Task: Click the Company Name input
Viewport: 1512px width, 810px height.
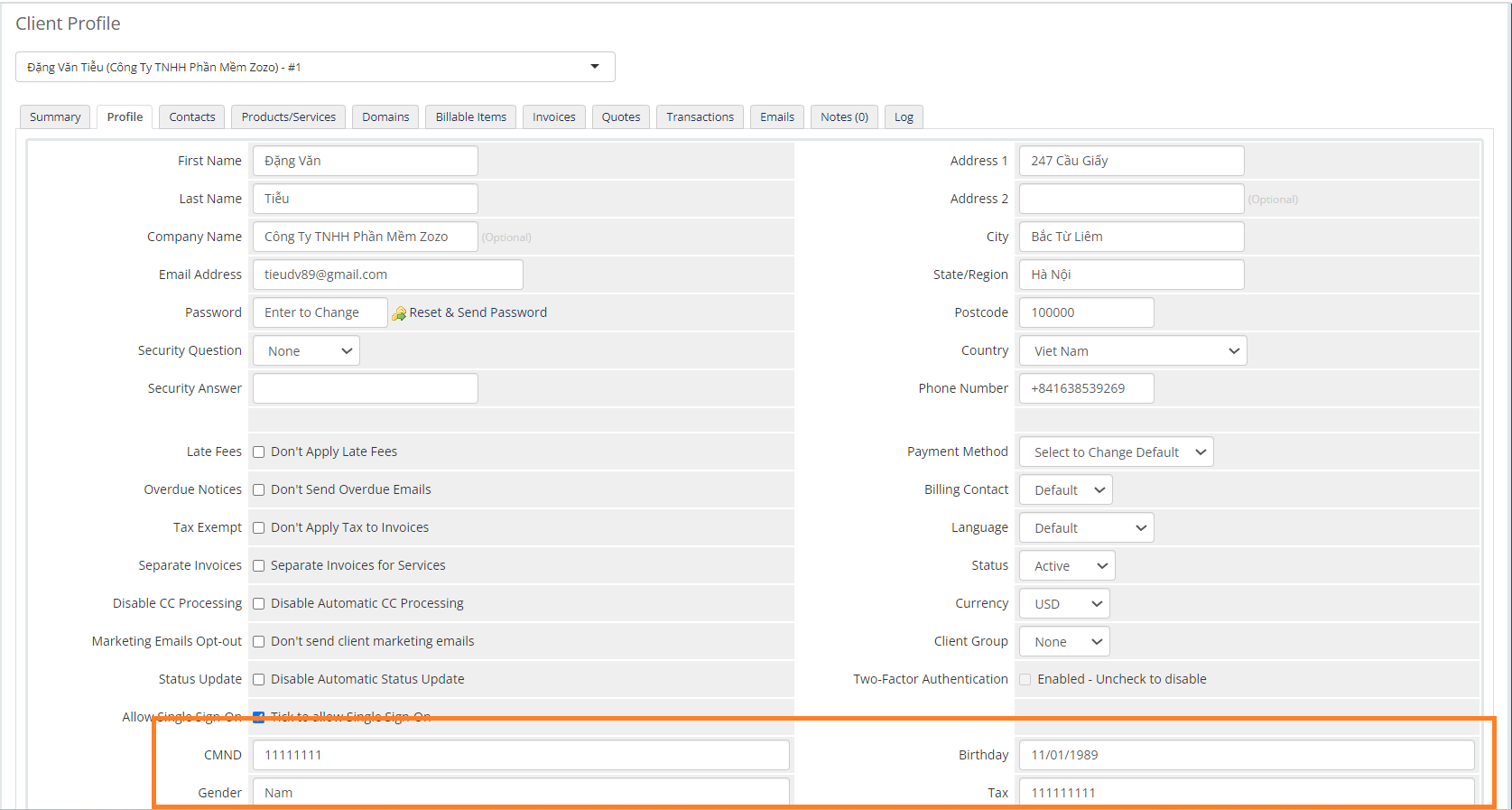Action: coord(365,237)
